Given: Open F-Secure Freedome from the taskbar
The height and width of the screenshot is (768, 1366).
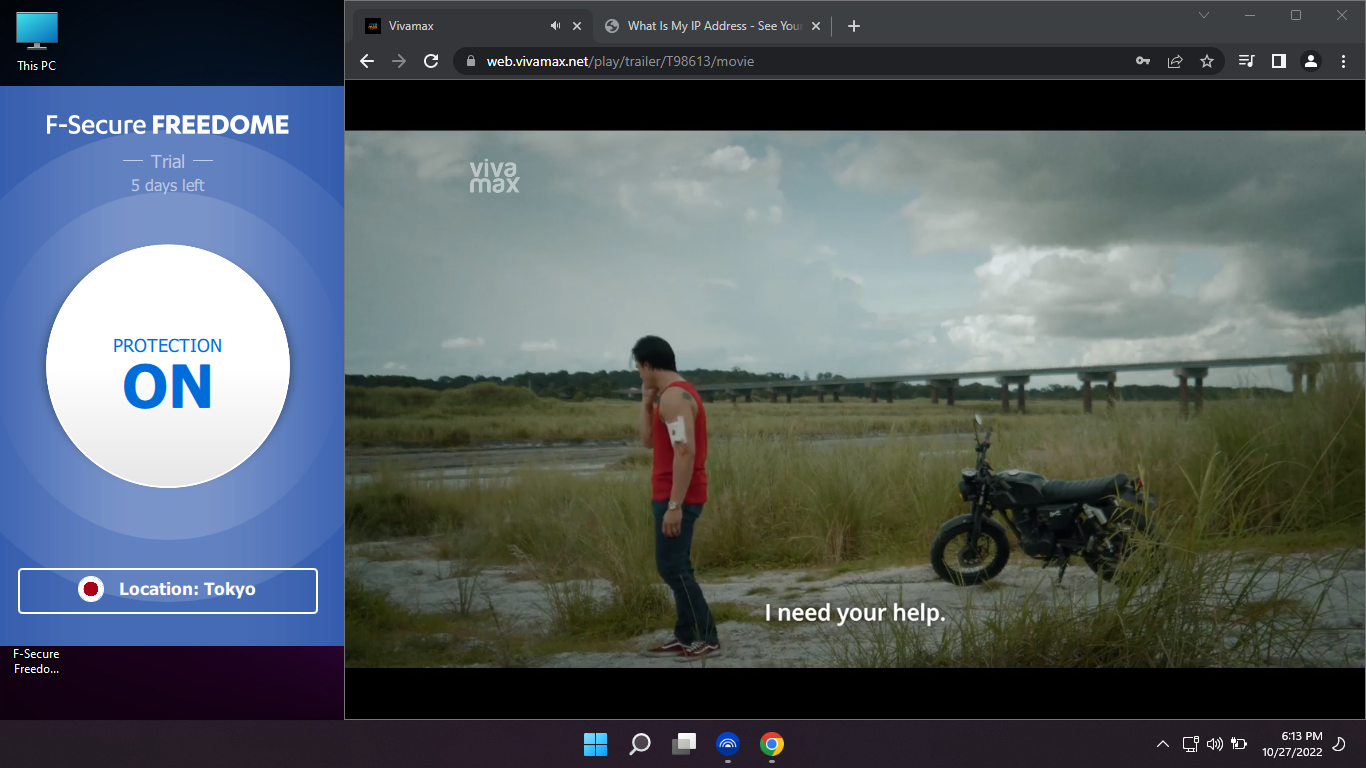Looking at the screenshot, I should coord(727,744).
